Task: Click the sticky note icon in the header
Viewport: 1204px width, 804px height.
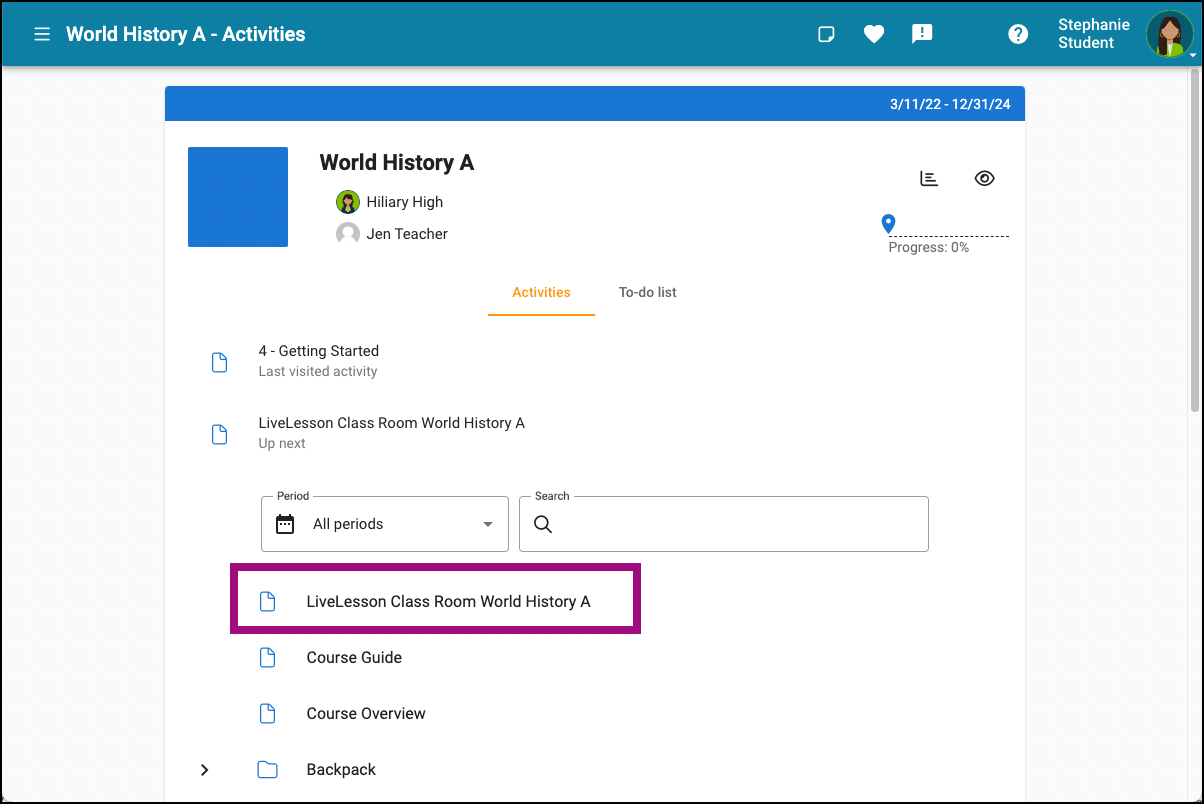Action: tap(826, 33)
